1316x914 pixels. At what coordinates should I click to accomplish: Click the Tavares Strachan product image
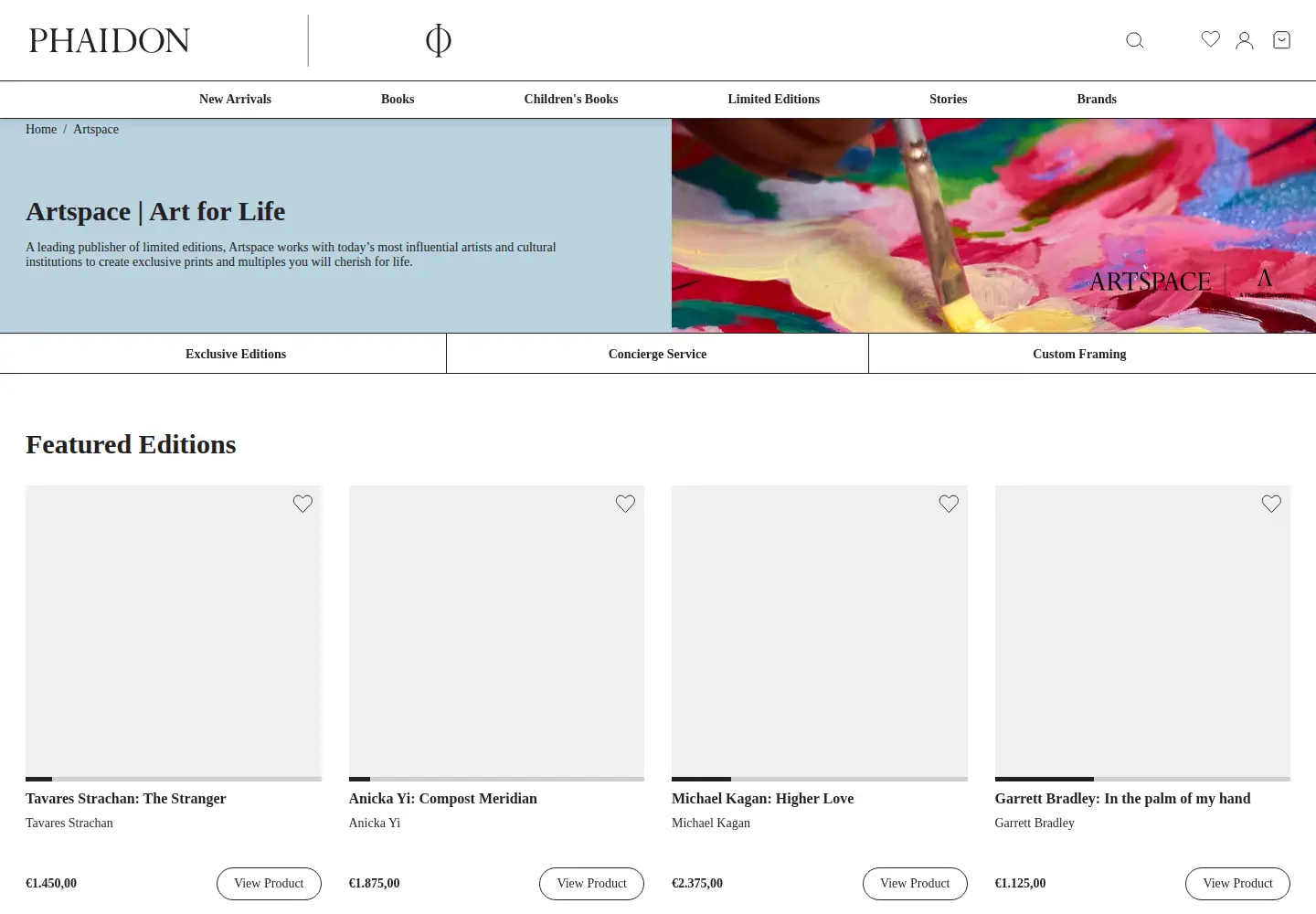[174, 631]
